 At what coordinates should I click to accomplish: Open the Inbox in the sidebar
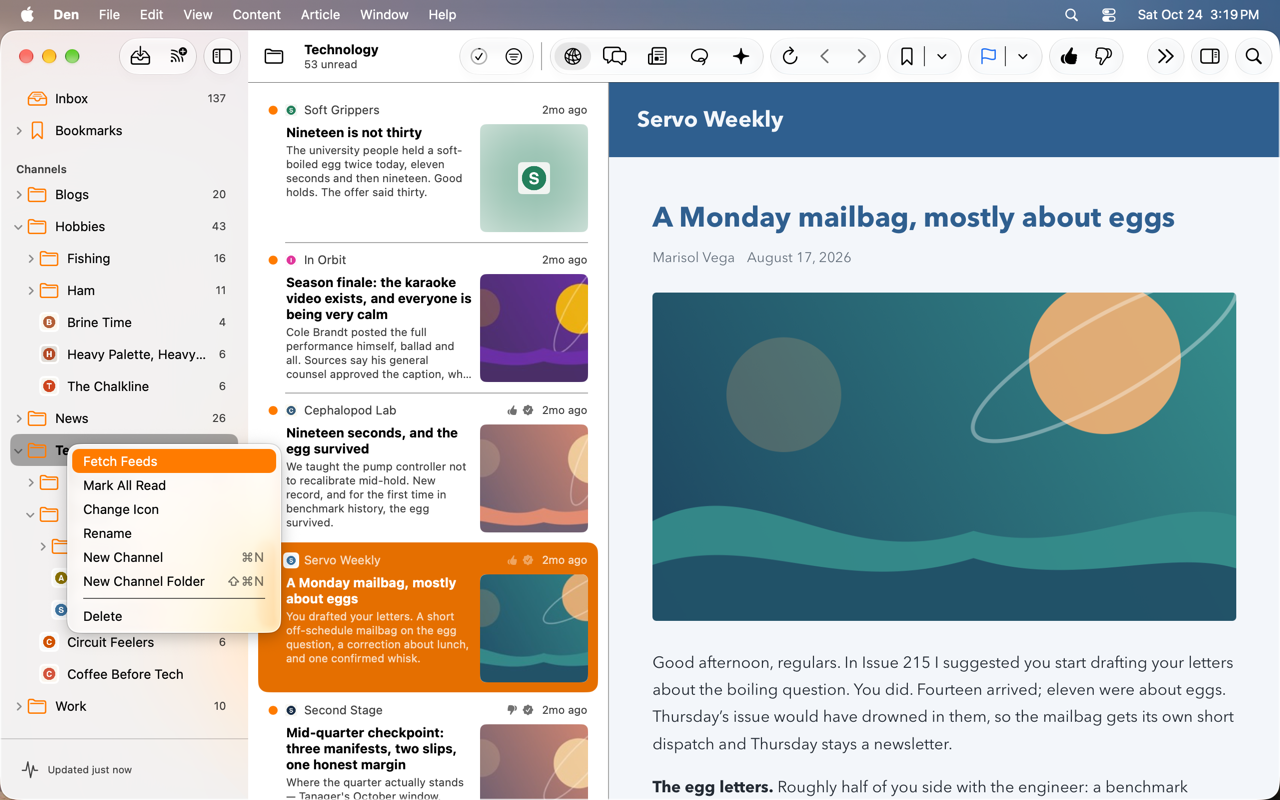[x=124, y=99]
